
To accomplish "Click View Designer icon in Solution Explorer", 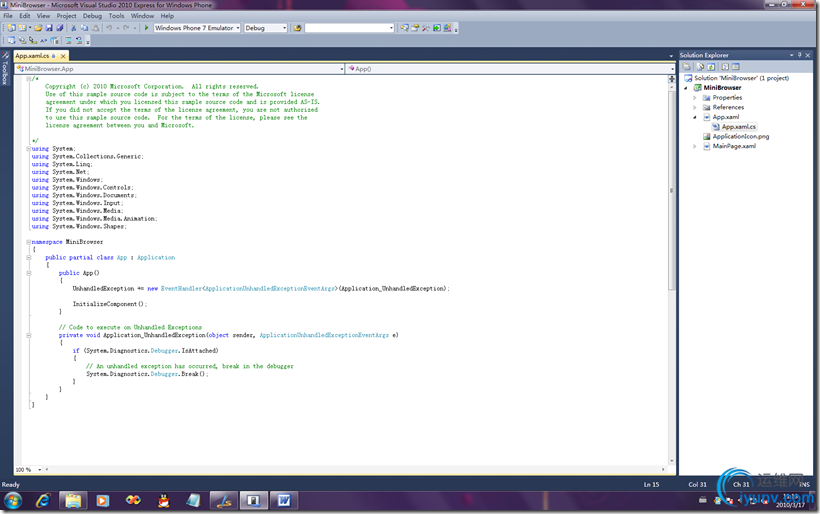I will pos(736,66).
